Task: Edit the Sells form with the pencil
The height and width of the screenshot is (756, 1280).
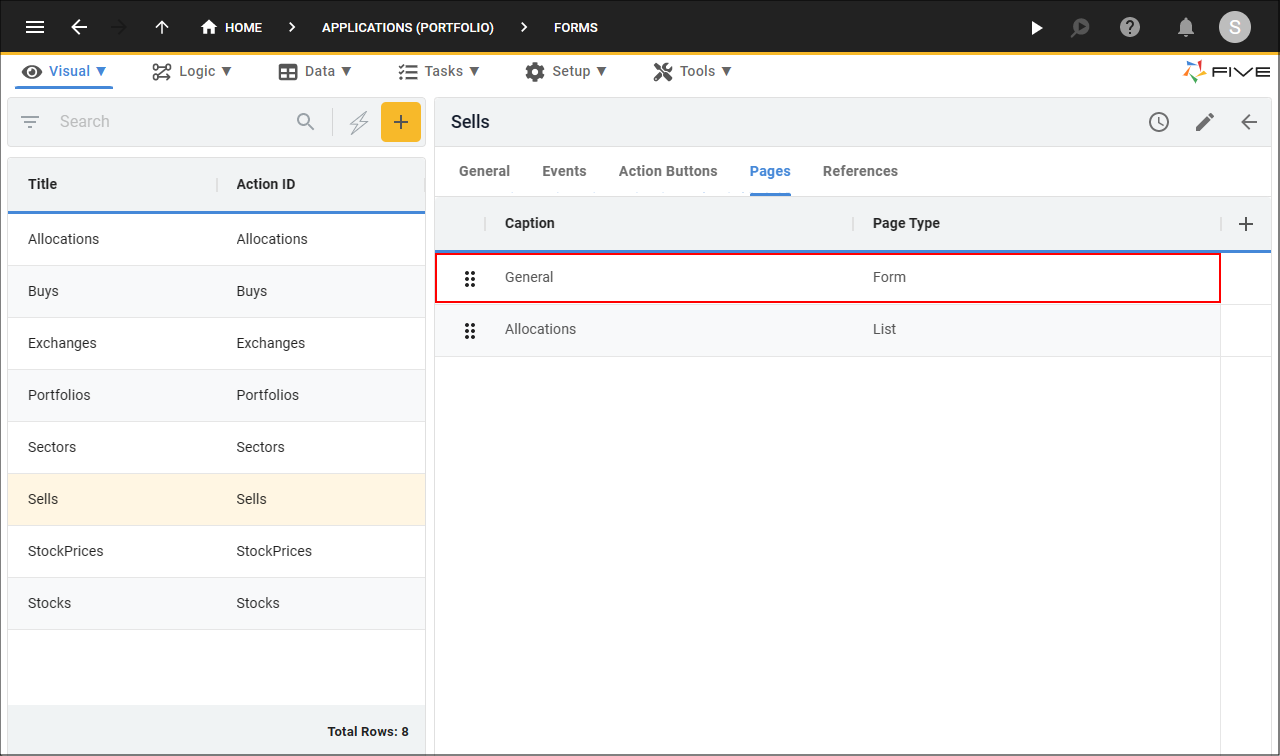Action: tap(1205, 122)
